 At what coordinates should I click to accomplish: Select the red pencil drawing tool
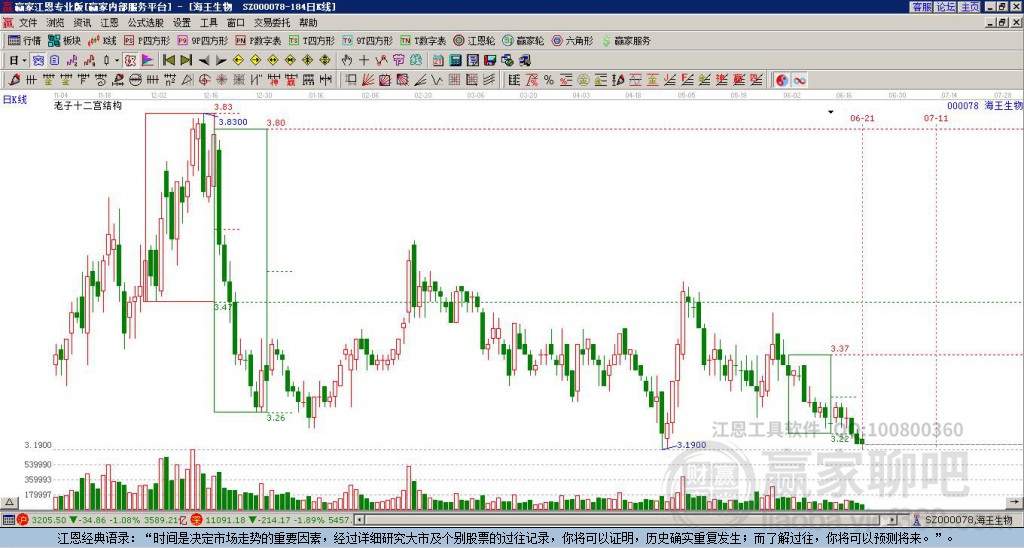coord(14,80)
